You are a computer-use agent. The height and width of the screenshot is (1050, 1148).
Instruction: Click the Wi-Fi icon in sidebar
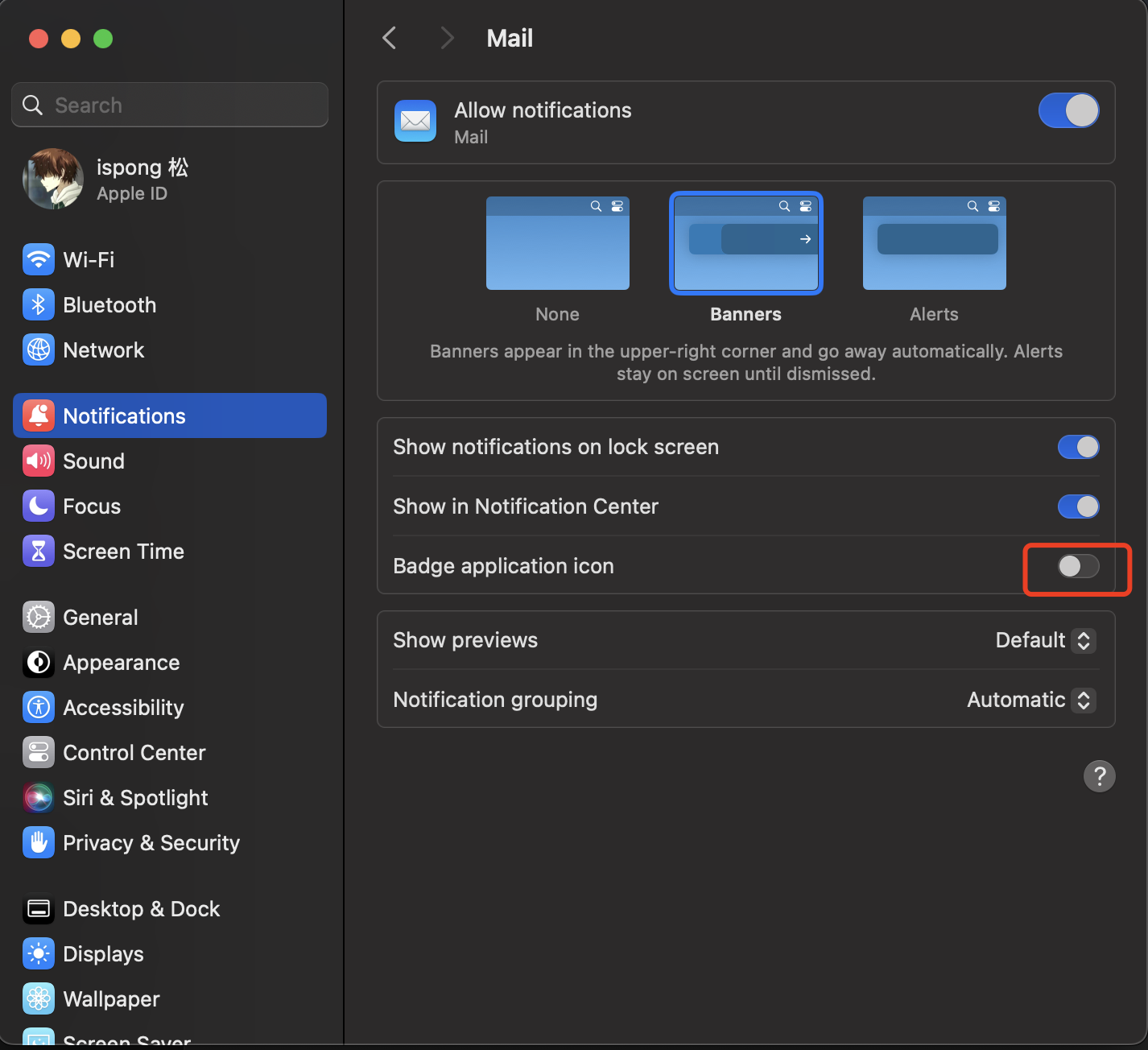[x=39, y=259]
